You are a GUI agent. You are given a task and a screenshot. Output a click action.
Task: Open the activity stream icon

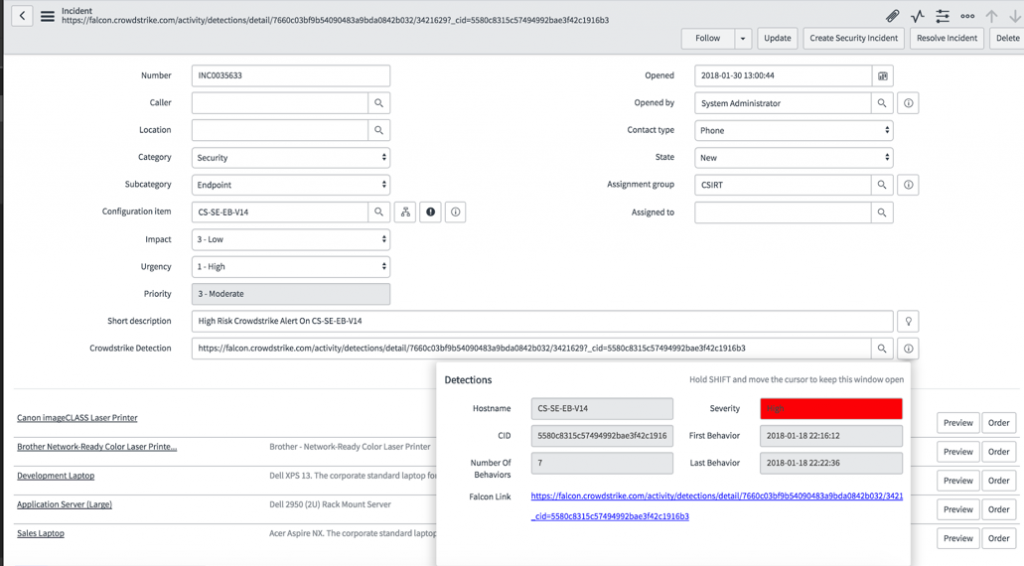coord(918,16)
